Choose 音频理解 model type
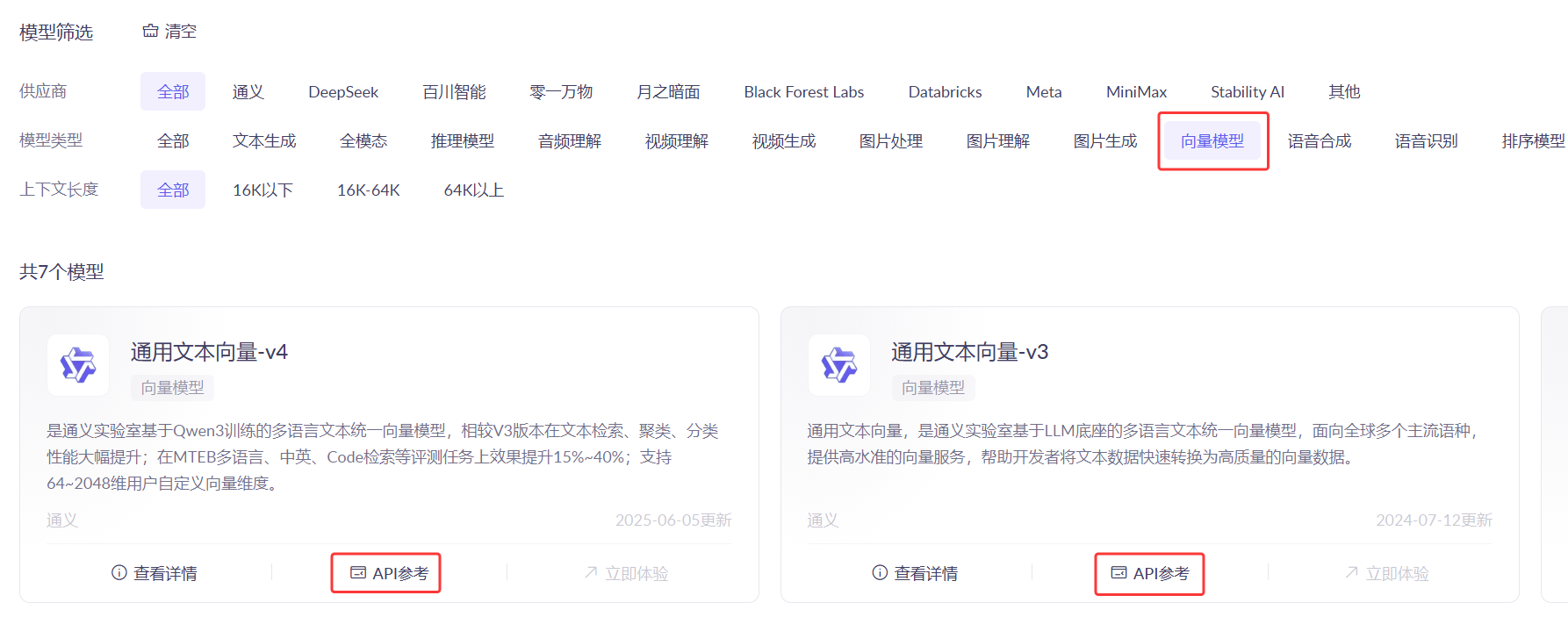Screen dimensions: 1568x617 570,140
